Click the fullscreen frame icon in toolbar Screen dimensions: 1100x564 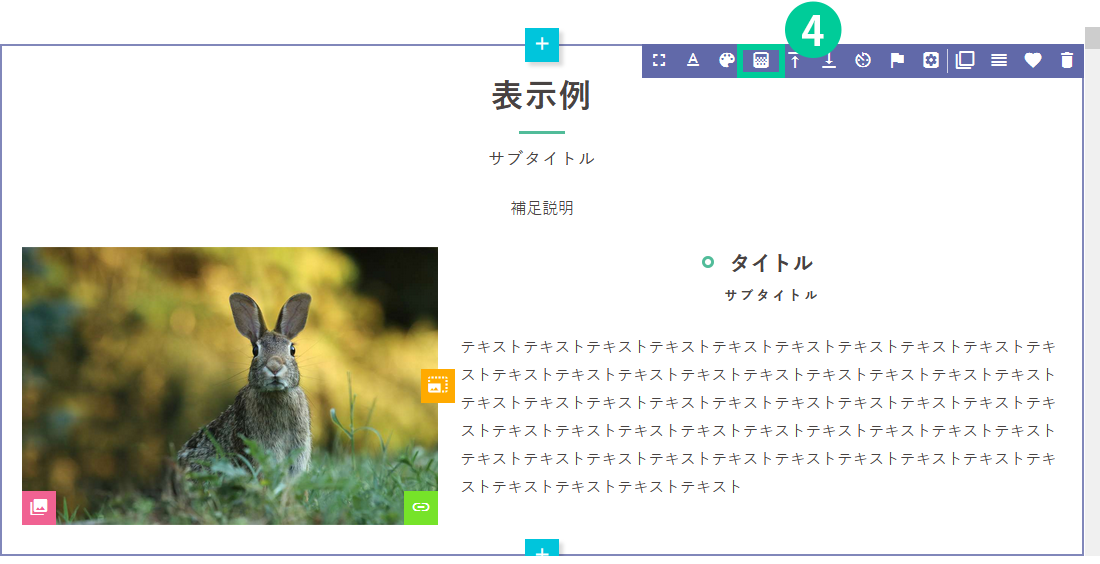(659, 61)
